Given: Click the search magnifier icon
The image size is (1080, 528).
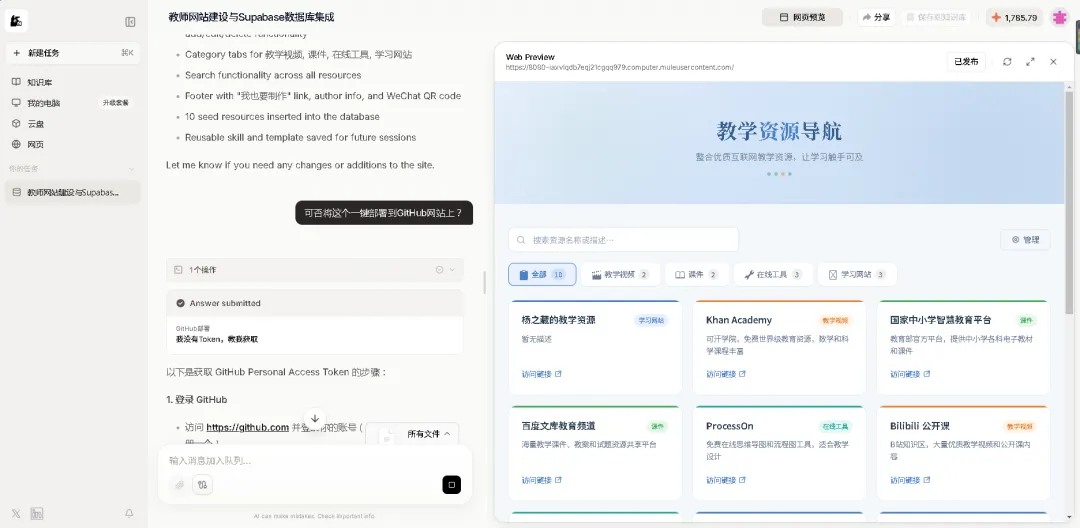Looking at the screenshot, I should coord(521,240).
